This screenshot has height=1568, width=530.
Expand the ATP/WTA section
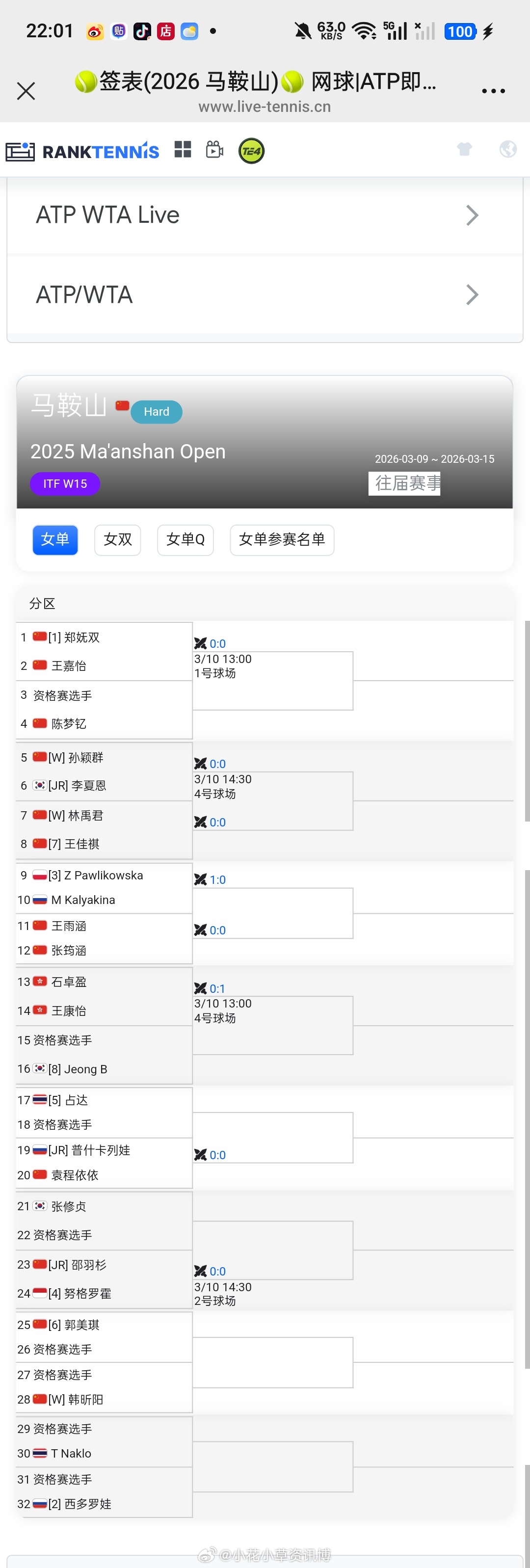point(265,294)
